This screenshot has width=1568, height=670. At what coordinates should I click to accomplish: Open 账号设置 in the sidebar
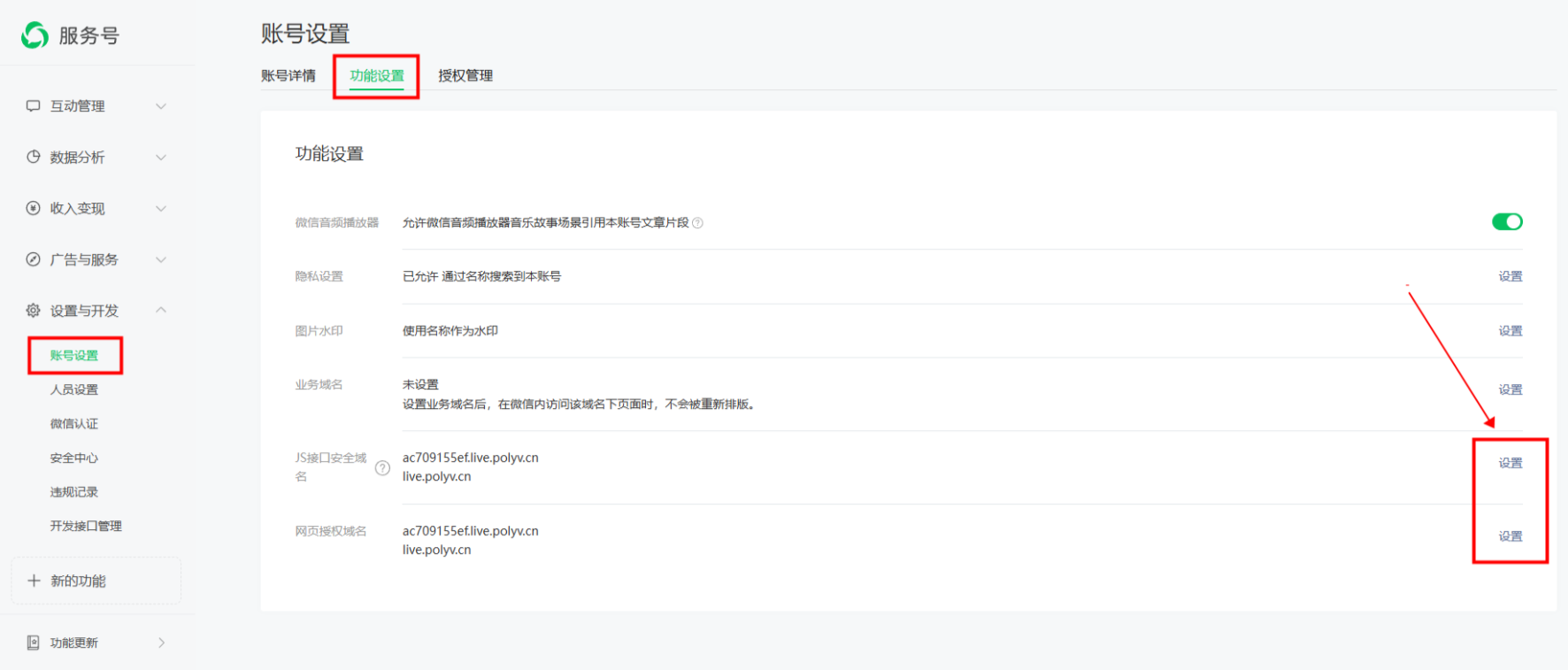tap(74, 356)
